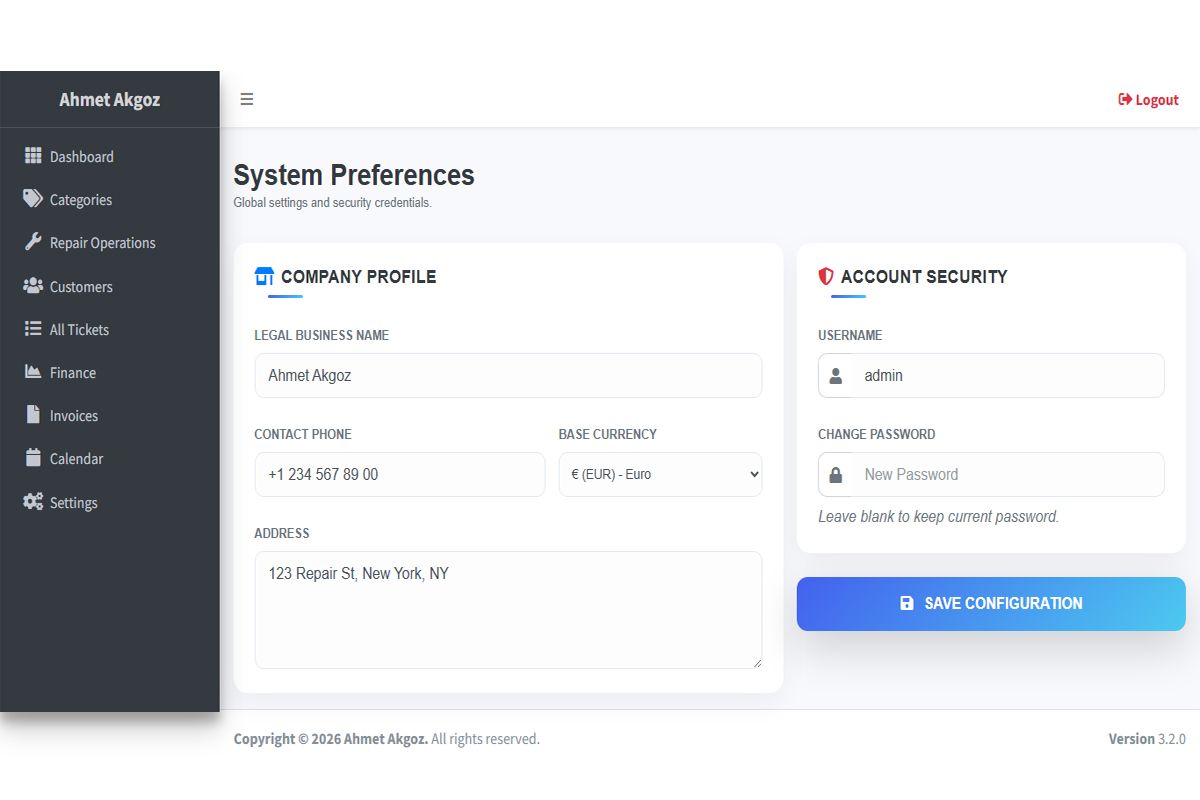Click the Finance chart icon

[x=33, y=372]
